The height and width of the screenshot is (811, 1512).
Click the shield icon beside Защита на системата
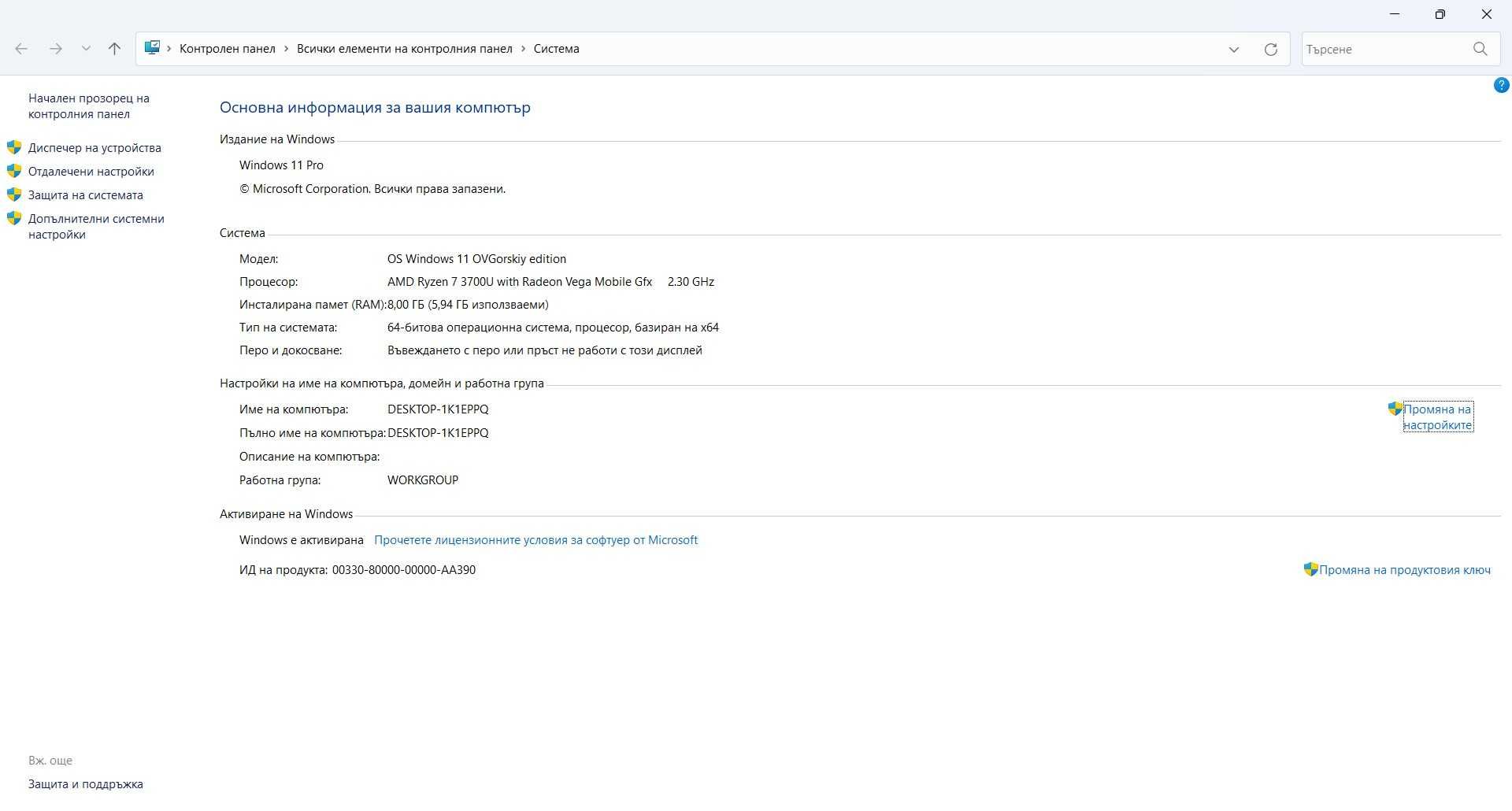click(14, 194)
